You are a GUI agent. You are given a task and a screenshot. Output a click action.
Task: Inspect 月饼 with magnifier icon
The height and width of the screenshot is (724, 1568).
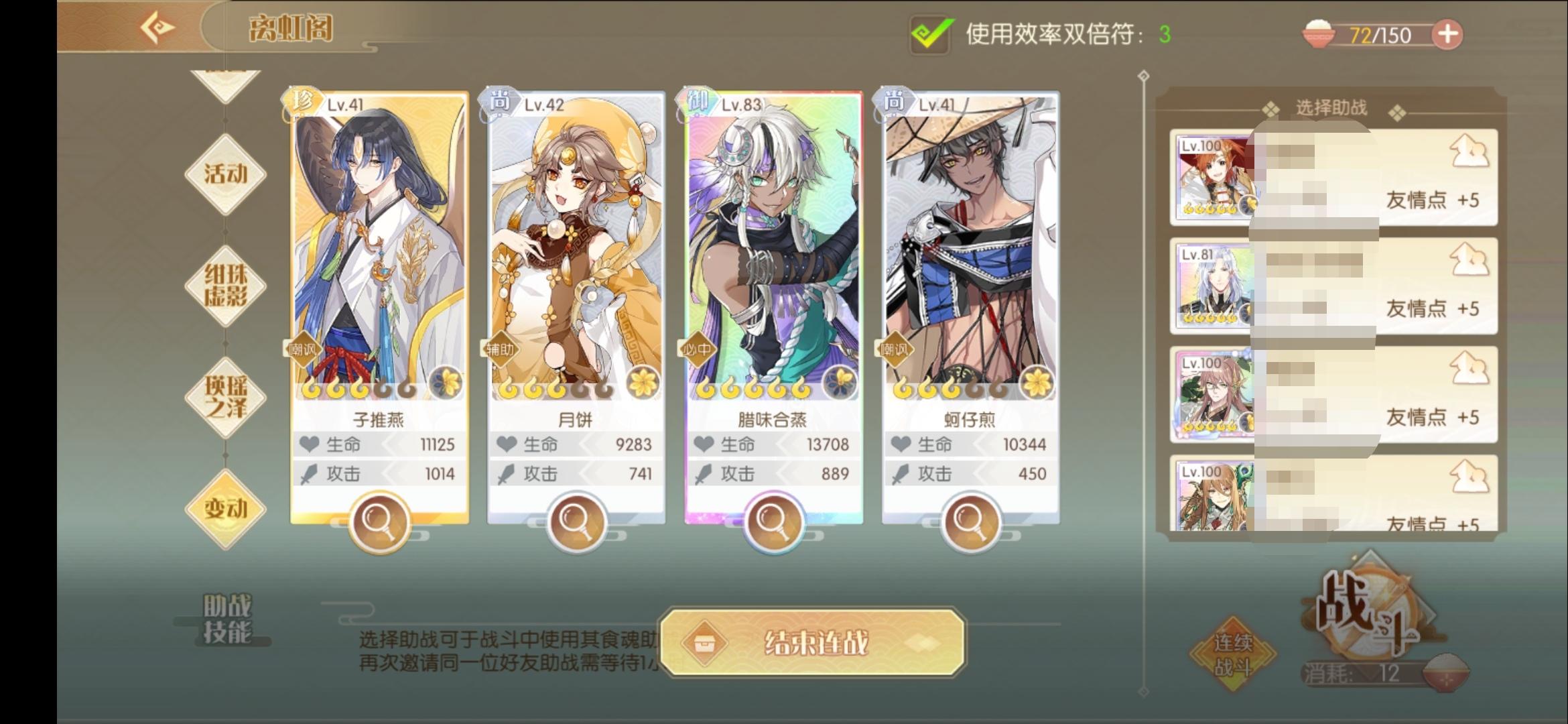(x=576, y=522)
